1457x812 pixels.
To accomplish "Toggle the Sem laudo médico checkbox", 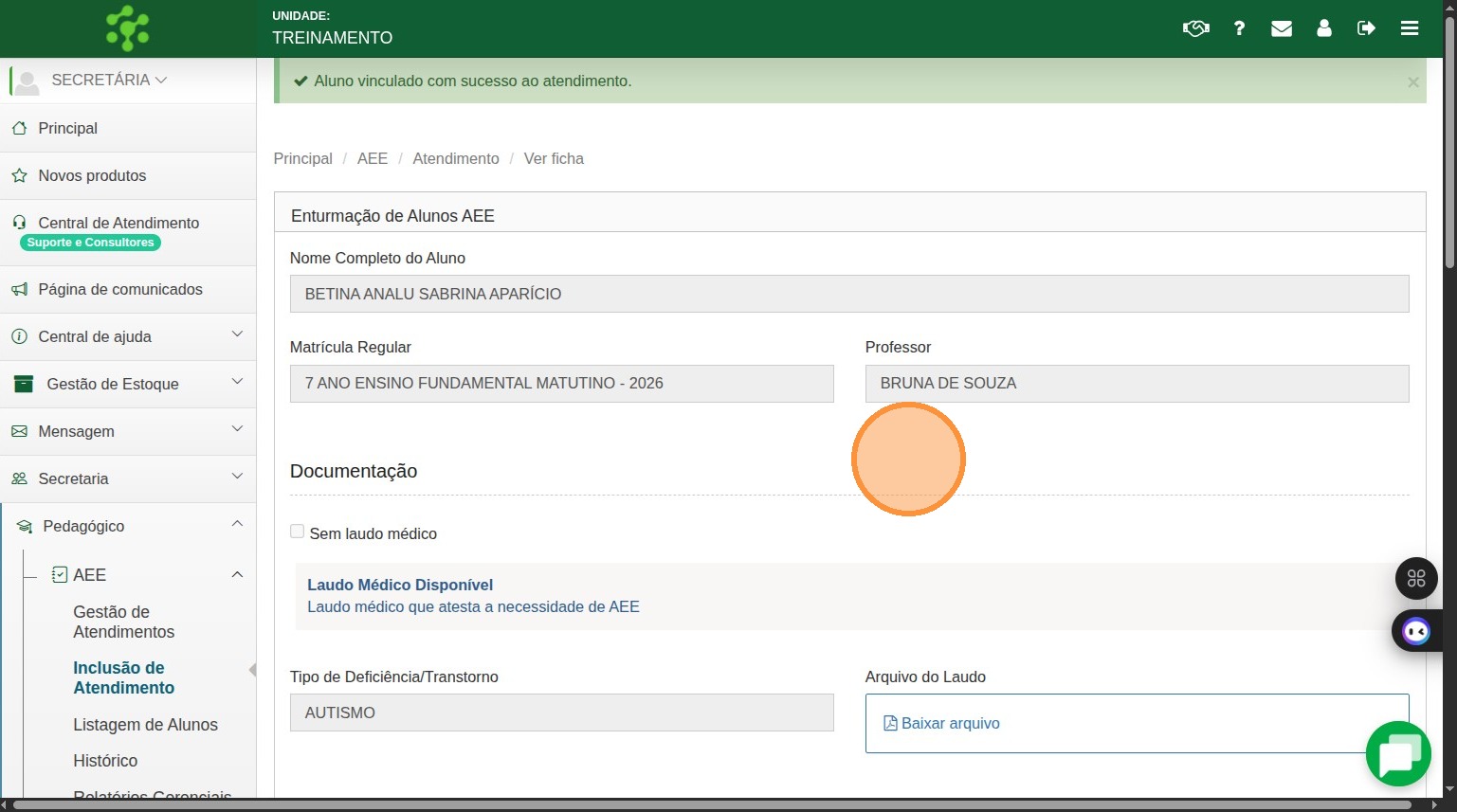I will [x=298, y=532].
